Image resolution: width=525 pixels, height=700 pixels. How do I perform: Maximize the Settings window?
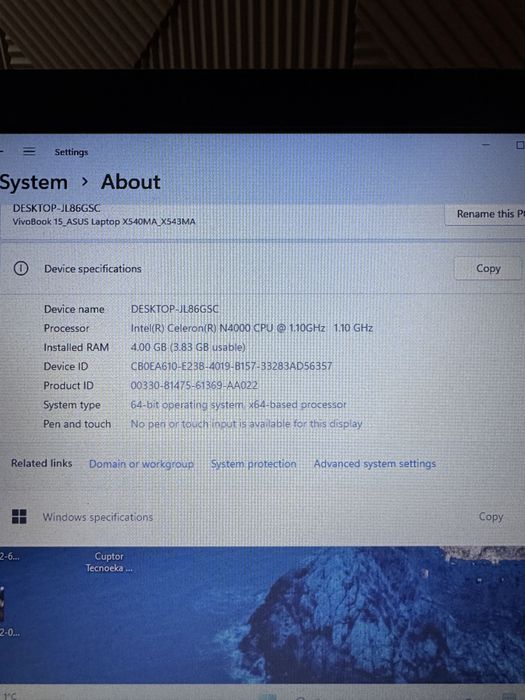pyautogui.click(x=520, y=145)
